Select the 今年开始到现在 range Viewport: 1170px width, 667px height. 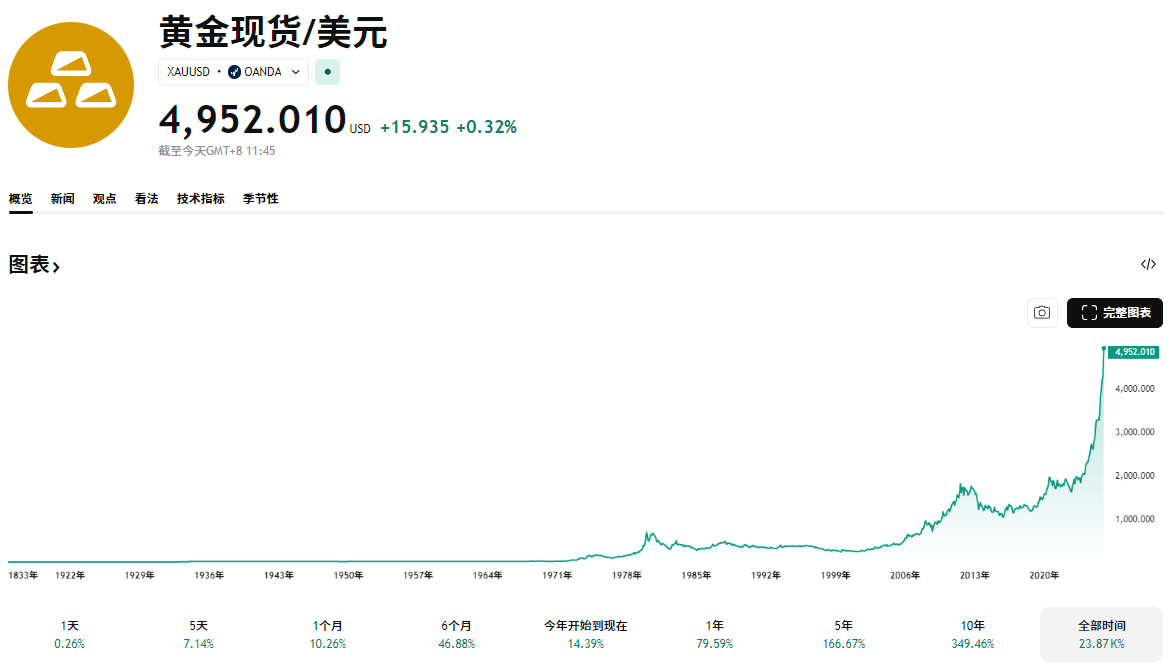(x=585, y=634)
